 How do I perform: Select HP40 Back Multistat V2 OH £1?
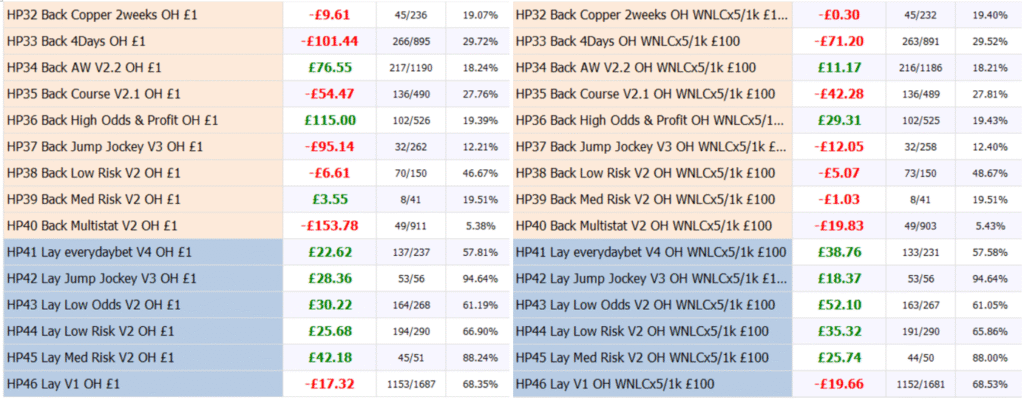[97, 225]
